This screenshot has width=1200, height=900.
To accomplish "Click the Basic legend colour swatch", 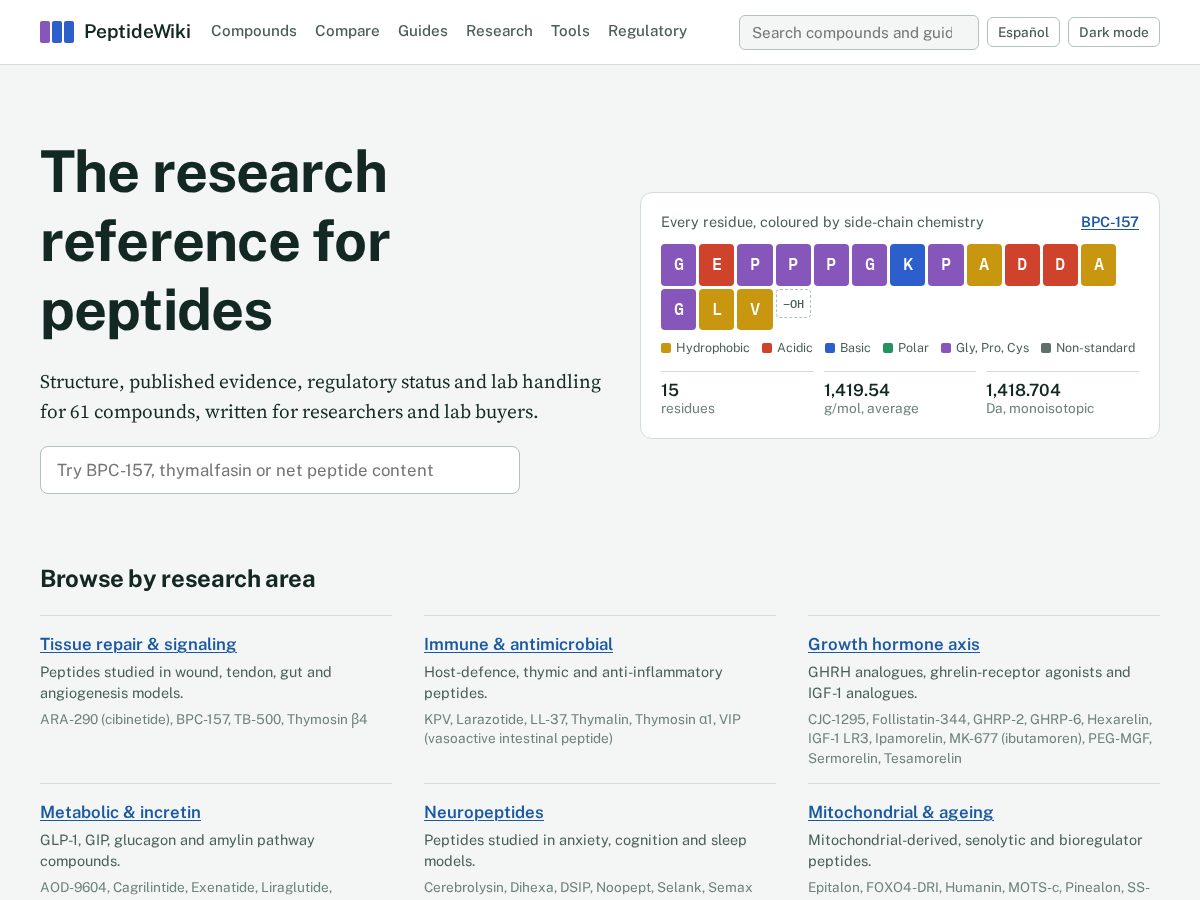I will (830, 348).
